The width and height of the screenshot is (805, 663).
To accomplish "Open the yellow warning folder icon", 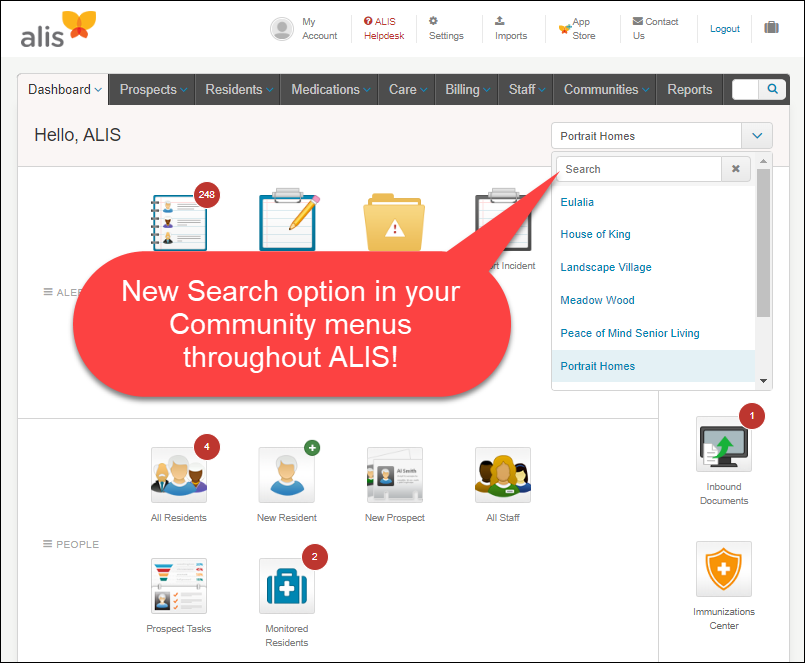I will click(x=394, y=222).
